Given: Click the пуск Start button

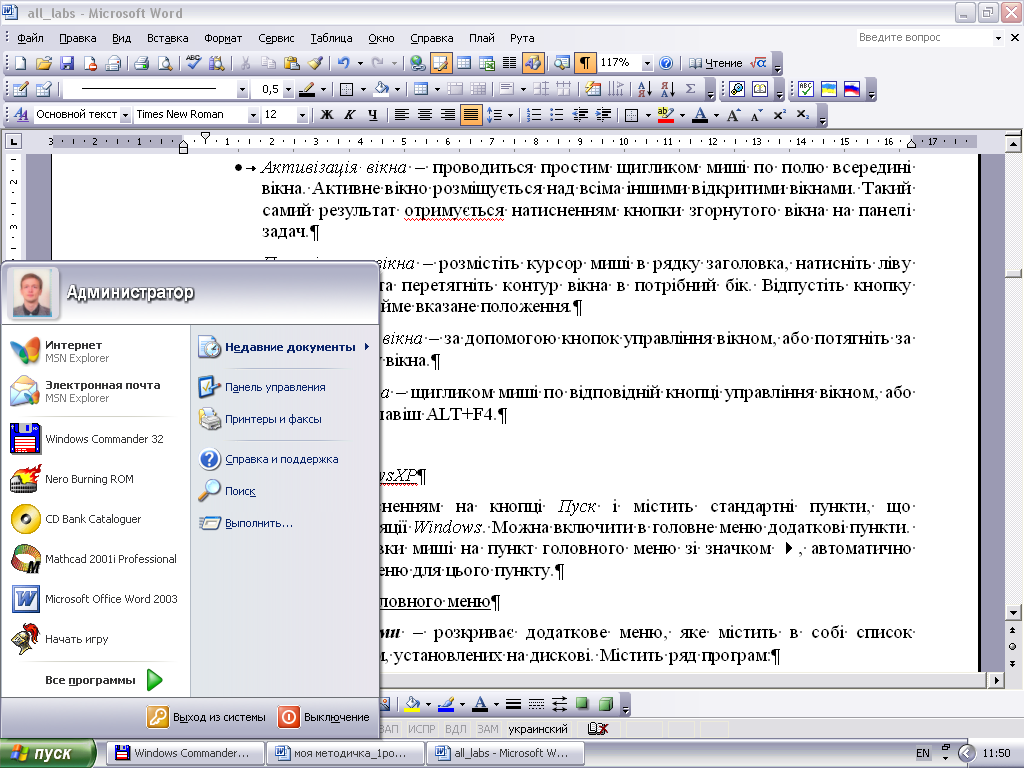Looking at the screenshot, I should (x=47, y=754).
